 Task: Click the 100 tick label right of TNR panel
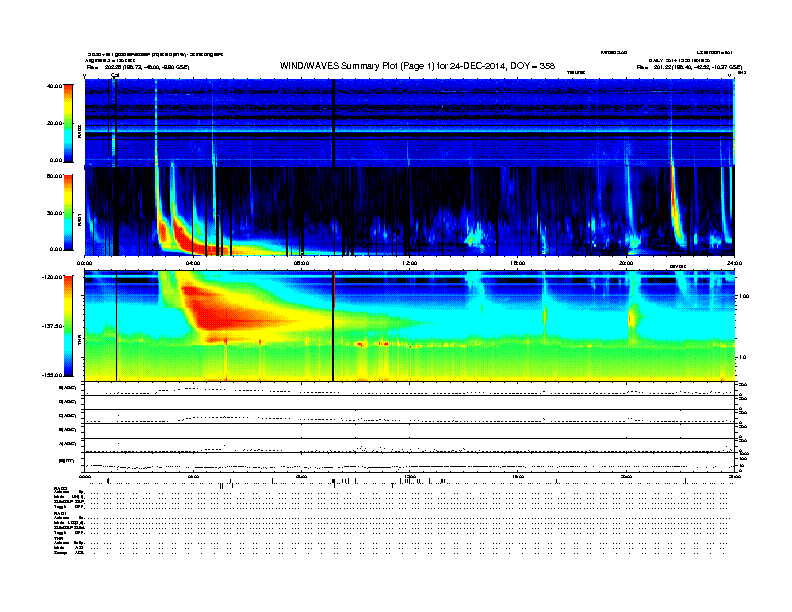[744, 296]
